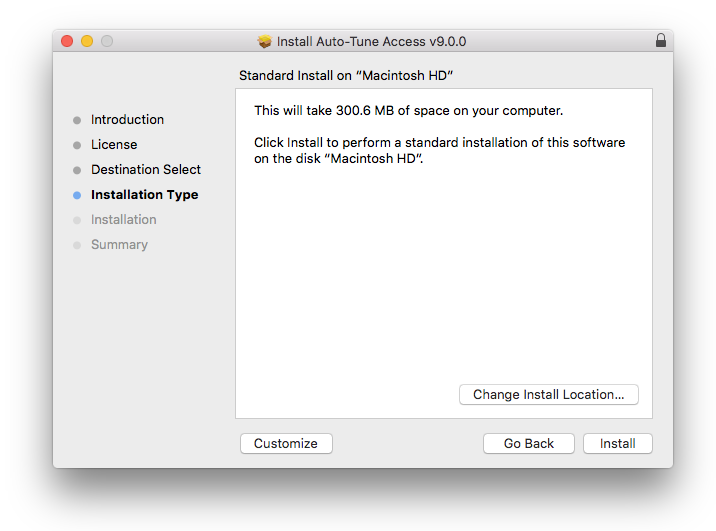
Task: Select the Destination Select step
Action: pos(146,170)
